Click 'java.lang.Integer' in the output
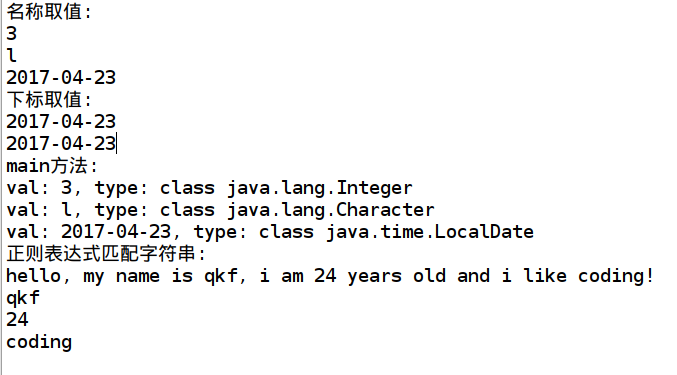The image size is (677, 375). pyautogui.click(x=320, y=188)
